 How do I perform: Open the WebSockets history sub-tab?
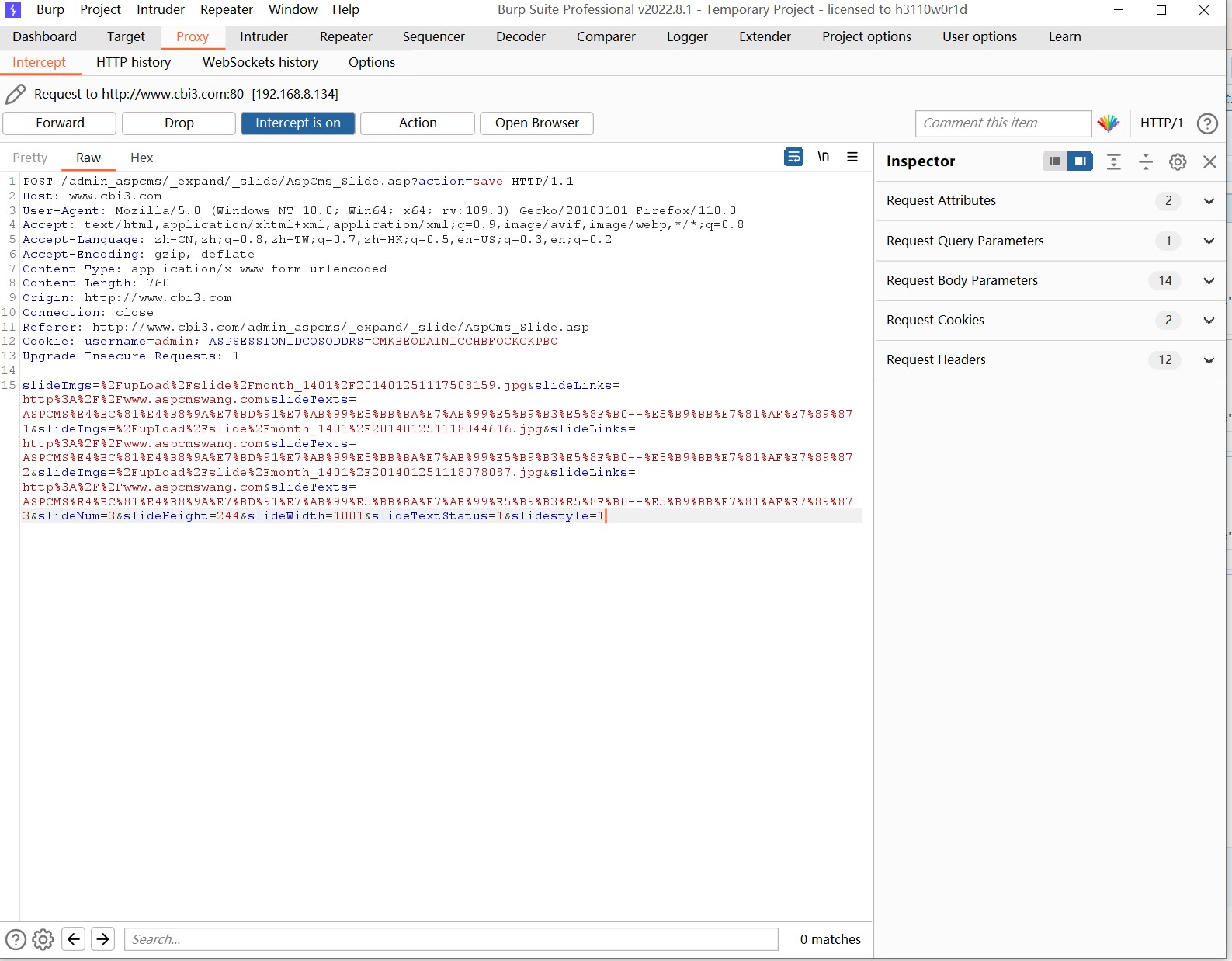pyautogui.click(x=261, y=62)
